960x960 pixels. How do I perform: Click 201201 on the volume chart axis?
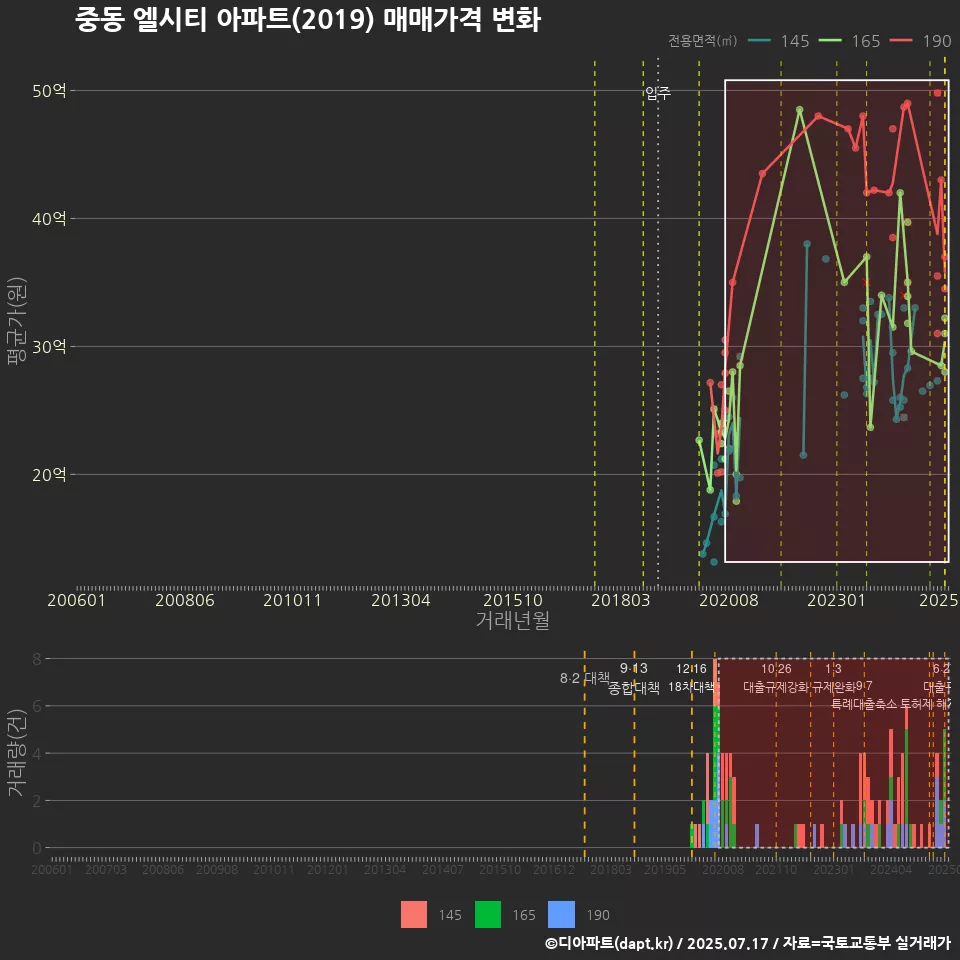[x=328, y=869]
